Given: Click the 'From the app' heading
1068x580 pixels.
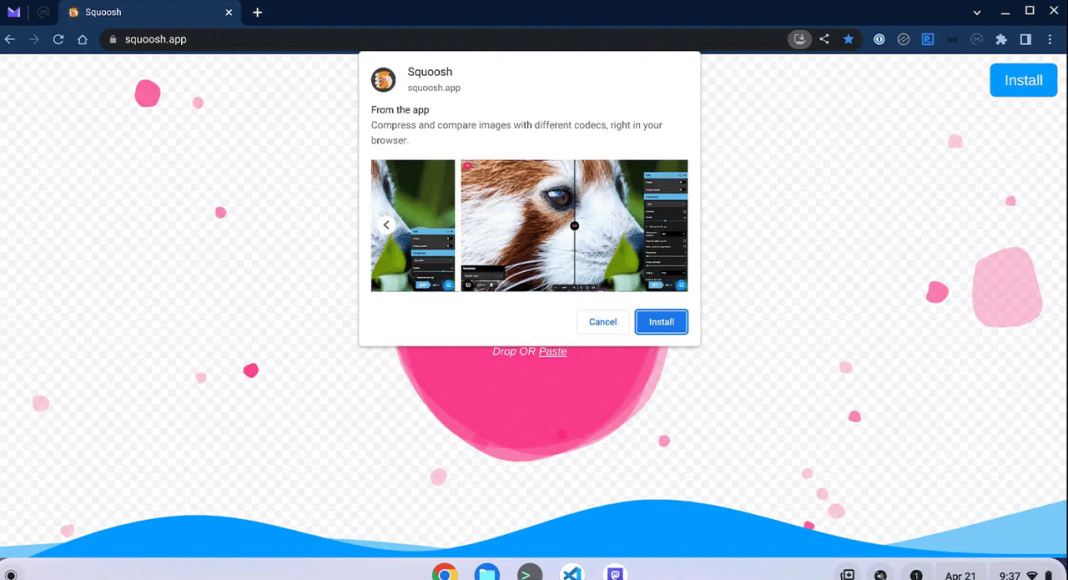Looking at the screenshot, I should coord(400,110).
